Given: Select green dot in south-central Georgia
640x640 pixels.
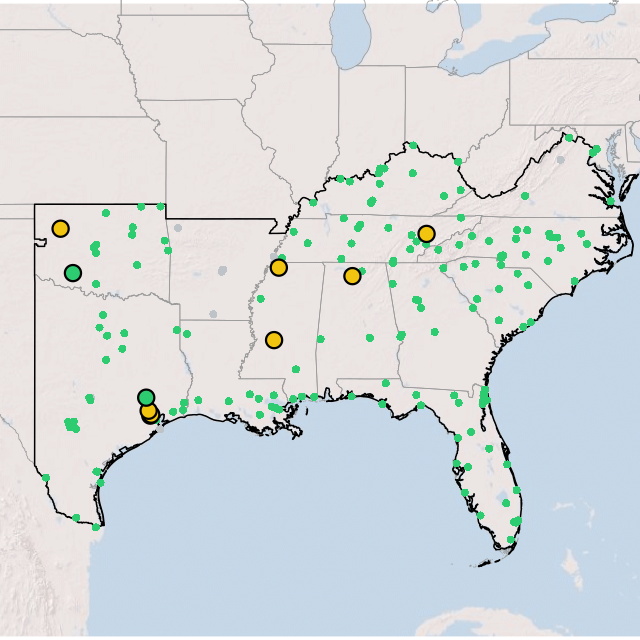Looking at the screenshot, I should point(435,332).
